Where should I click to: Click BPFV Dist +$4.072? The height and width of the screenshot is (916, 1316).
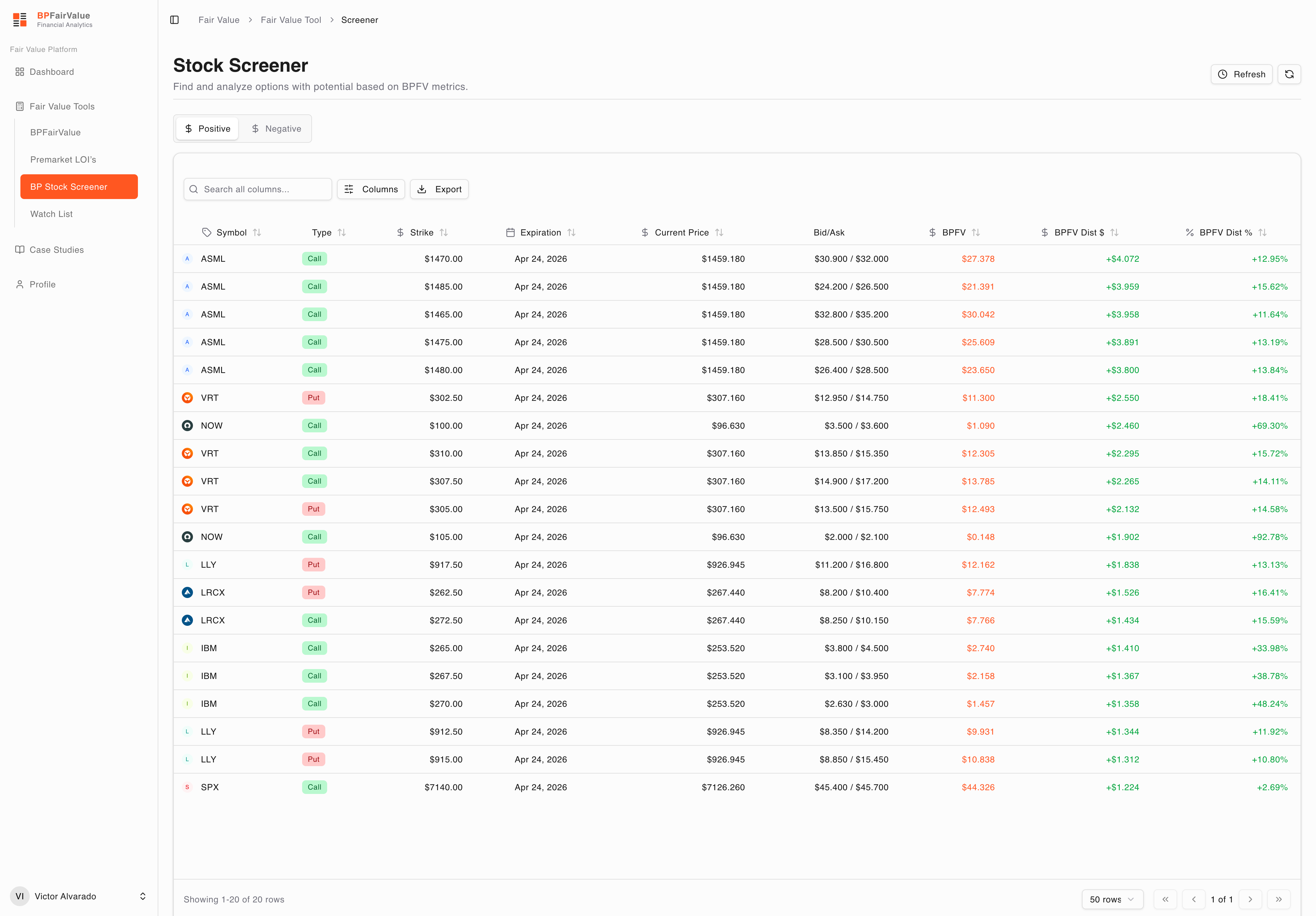coord(1123,259)
